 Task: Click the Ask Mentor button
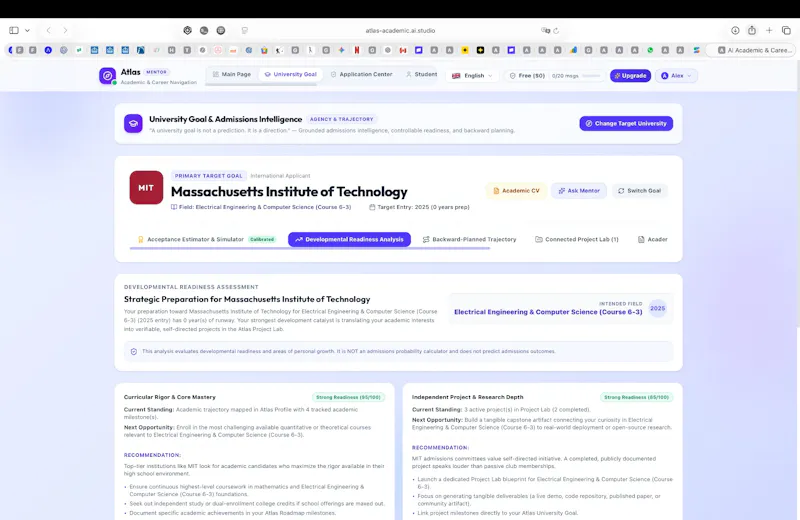pyautogui.click(x=579, y=191)
